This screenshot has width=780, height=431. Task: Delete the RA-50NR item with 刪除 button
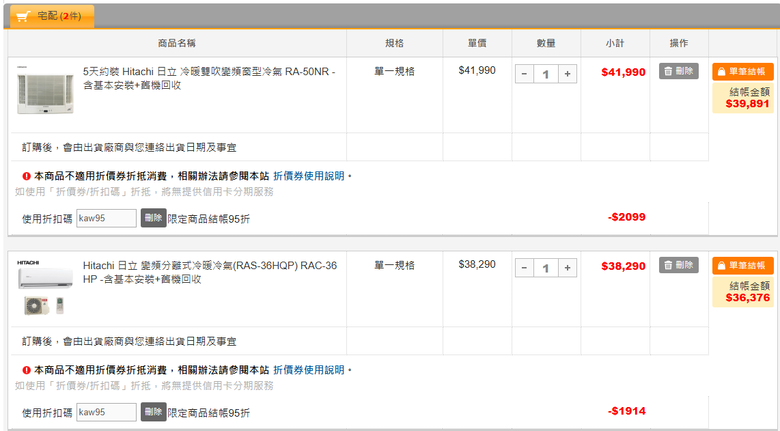pos(679,71)
